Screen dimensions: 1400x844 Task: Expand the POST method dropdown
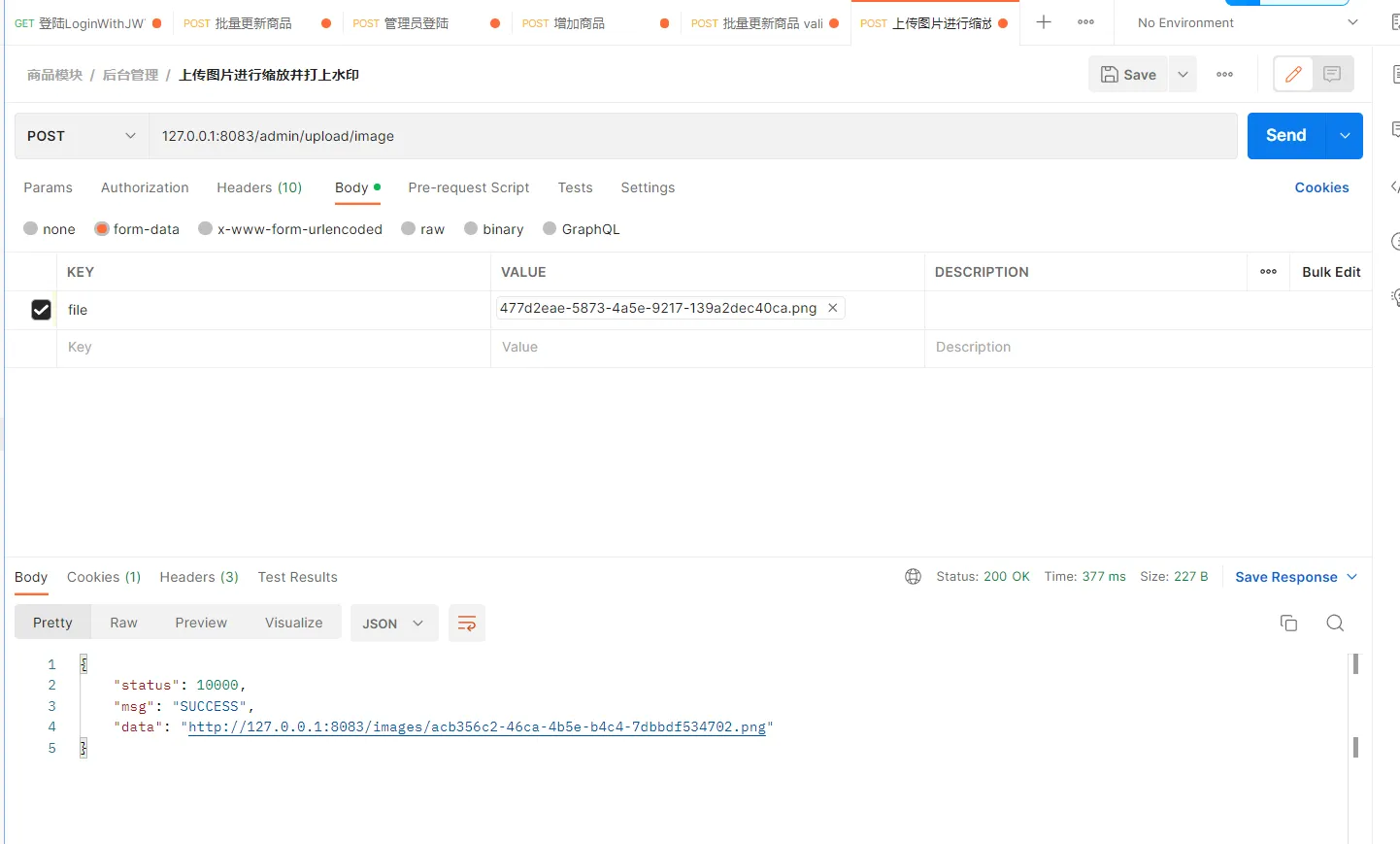point(82,136)
